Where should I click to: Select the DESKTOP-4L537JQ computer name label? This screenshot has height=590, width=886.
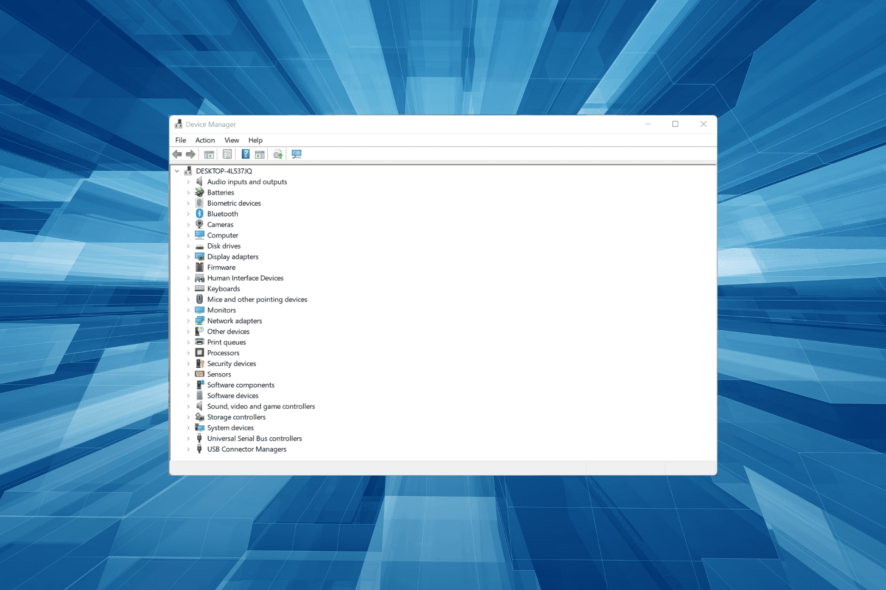[224, 171]
